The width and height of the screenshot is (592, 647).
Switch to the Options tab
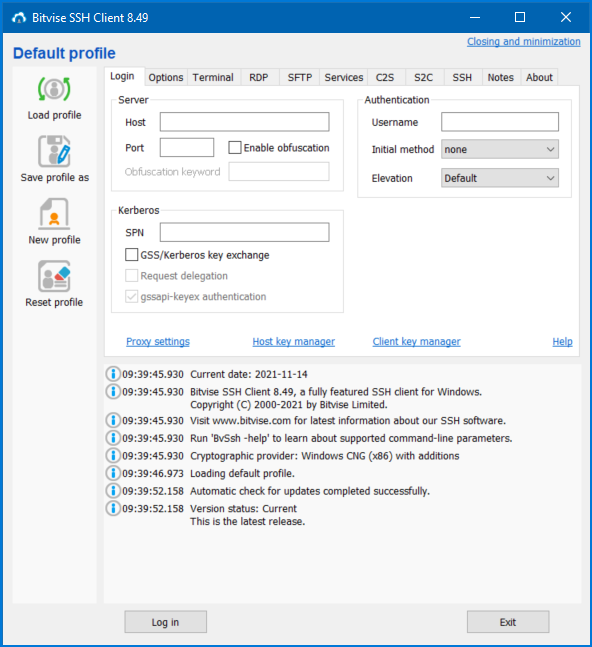click(x=166, y=77)
